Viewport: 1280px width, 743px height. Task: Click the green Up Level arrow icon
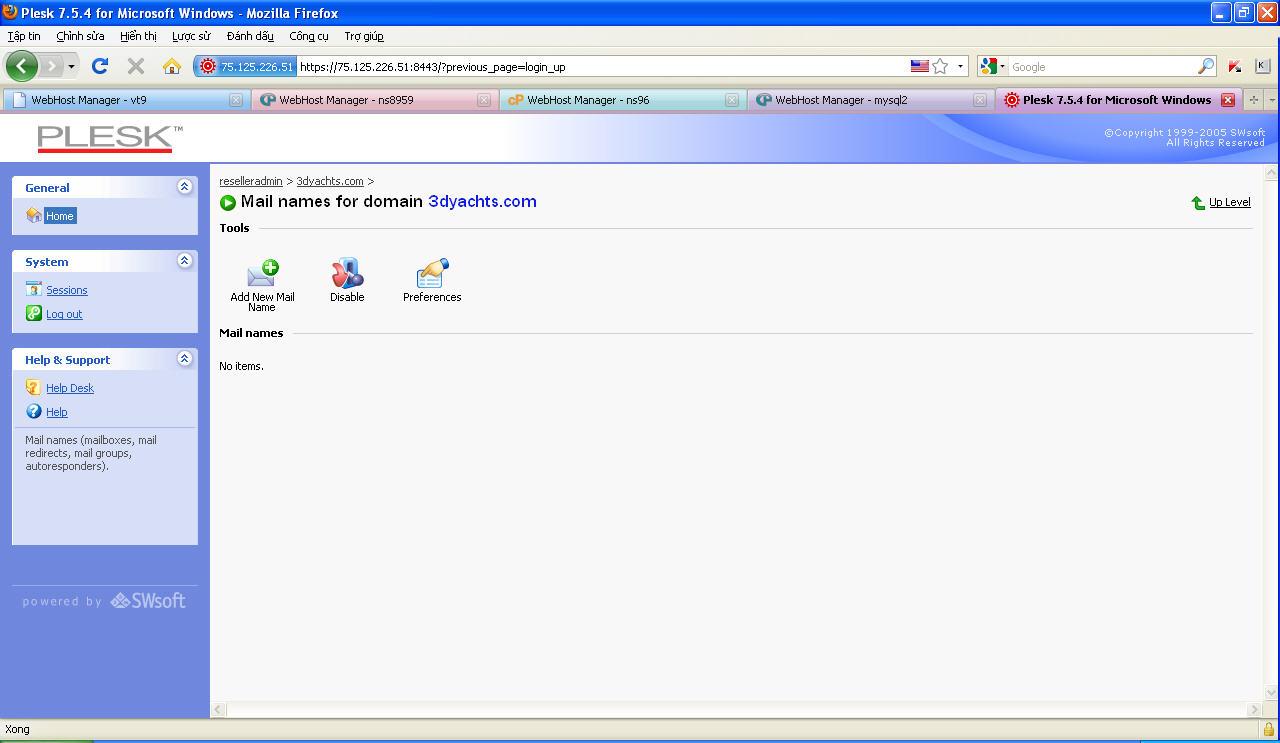coord(1198,202)
